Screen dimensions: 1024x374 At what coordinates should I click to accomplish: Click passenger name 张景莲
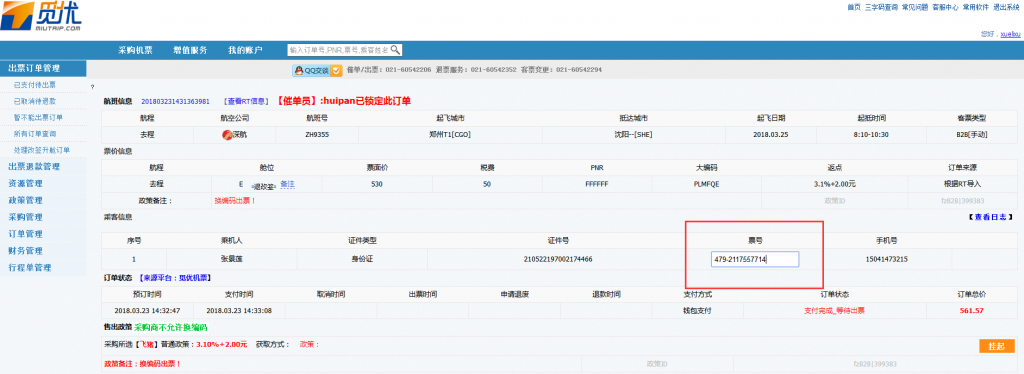(231, 259)
